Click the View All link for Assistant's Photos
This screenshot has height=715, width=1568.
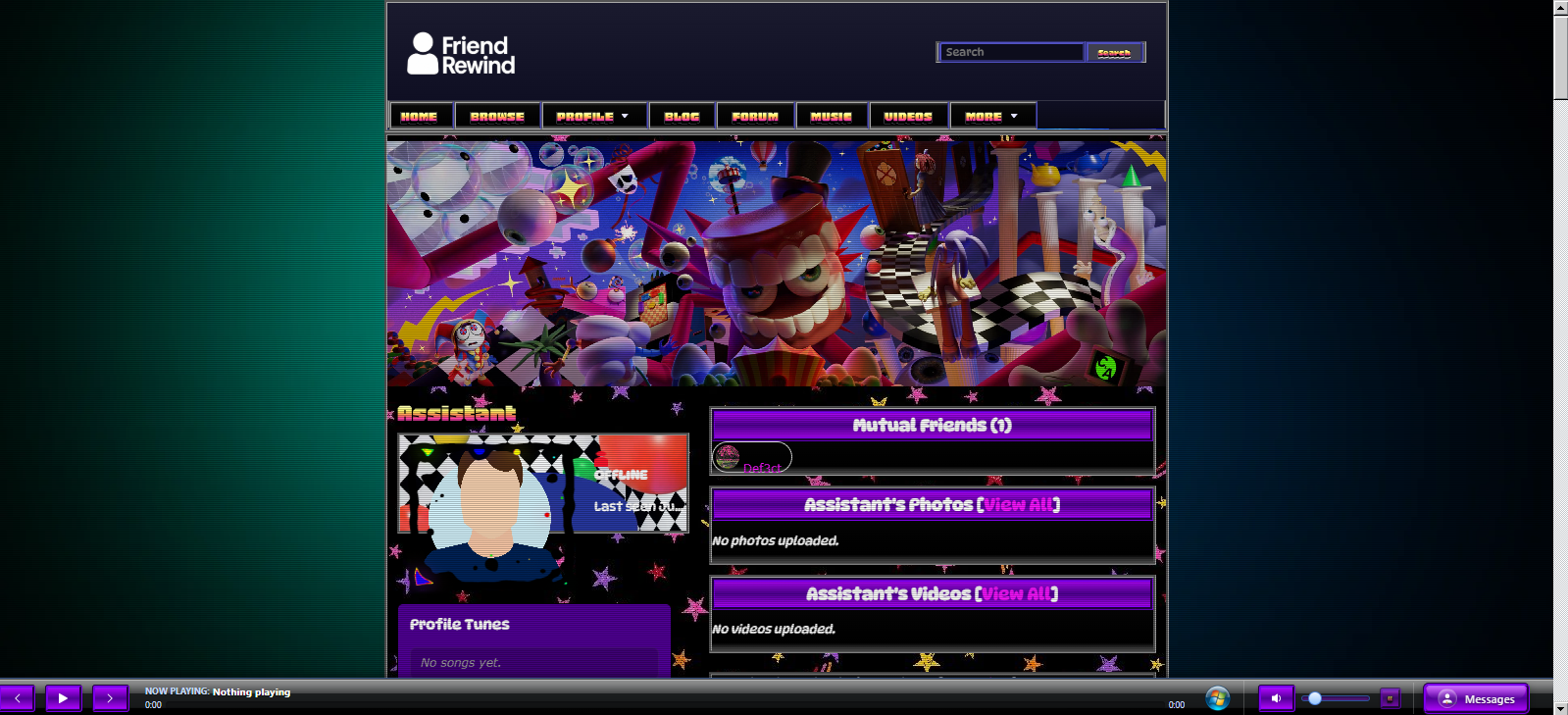[x=1019, y=504]
